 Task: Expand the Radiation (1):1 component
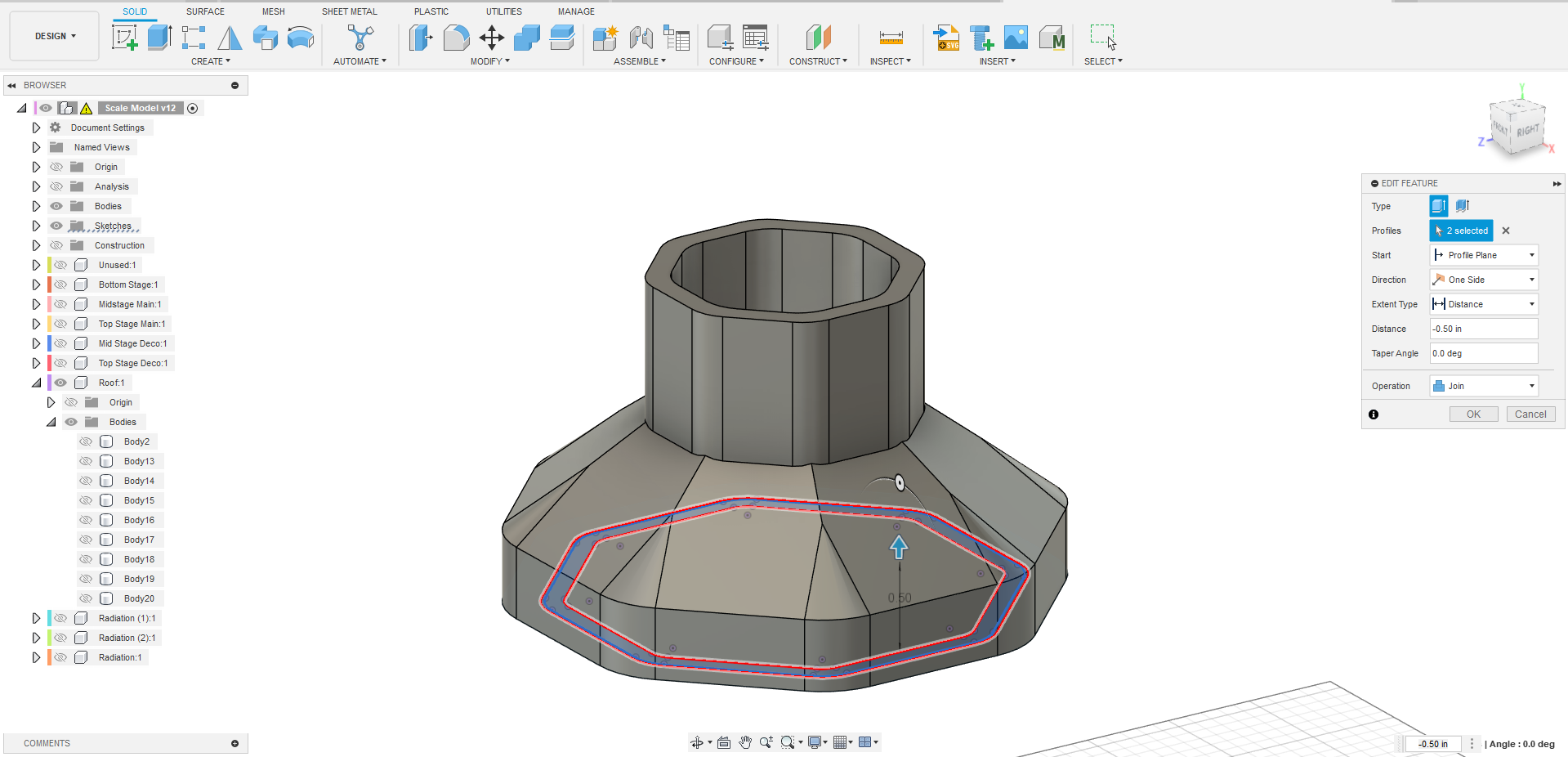tap(36, 618)
